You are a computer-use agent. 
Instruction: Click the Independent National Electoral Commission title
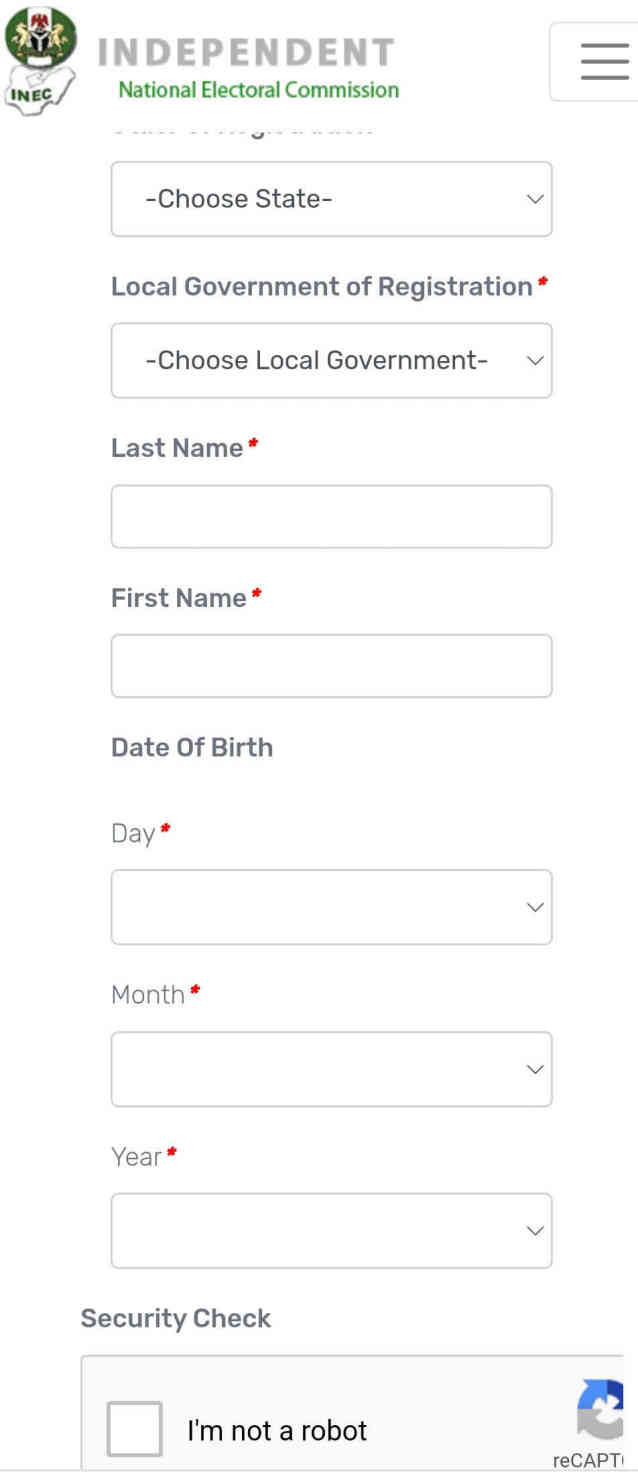pyautogui.click(x=248, y=68)
